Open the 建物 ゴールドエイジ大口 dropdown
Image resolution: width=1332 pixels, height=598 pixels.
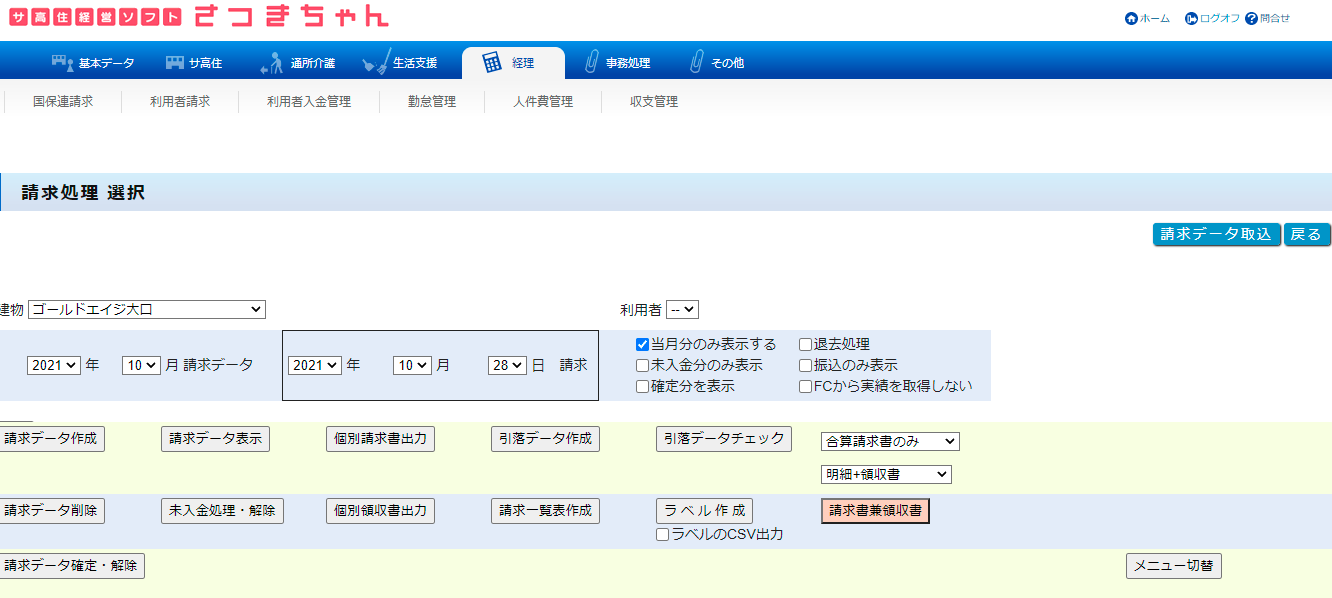point(147,310)
